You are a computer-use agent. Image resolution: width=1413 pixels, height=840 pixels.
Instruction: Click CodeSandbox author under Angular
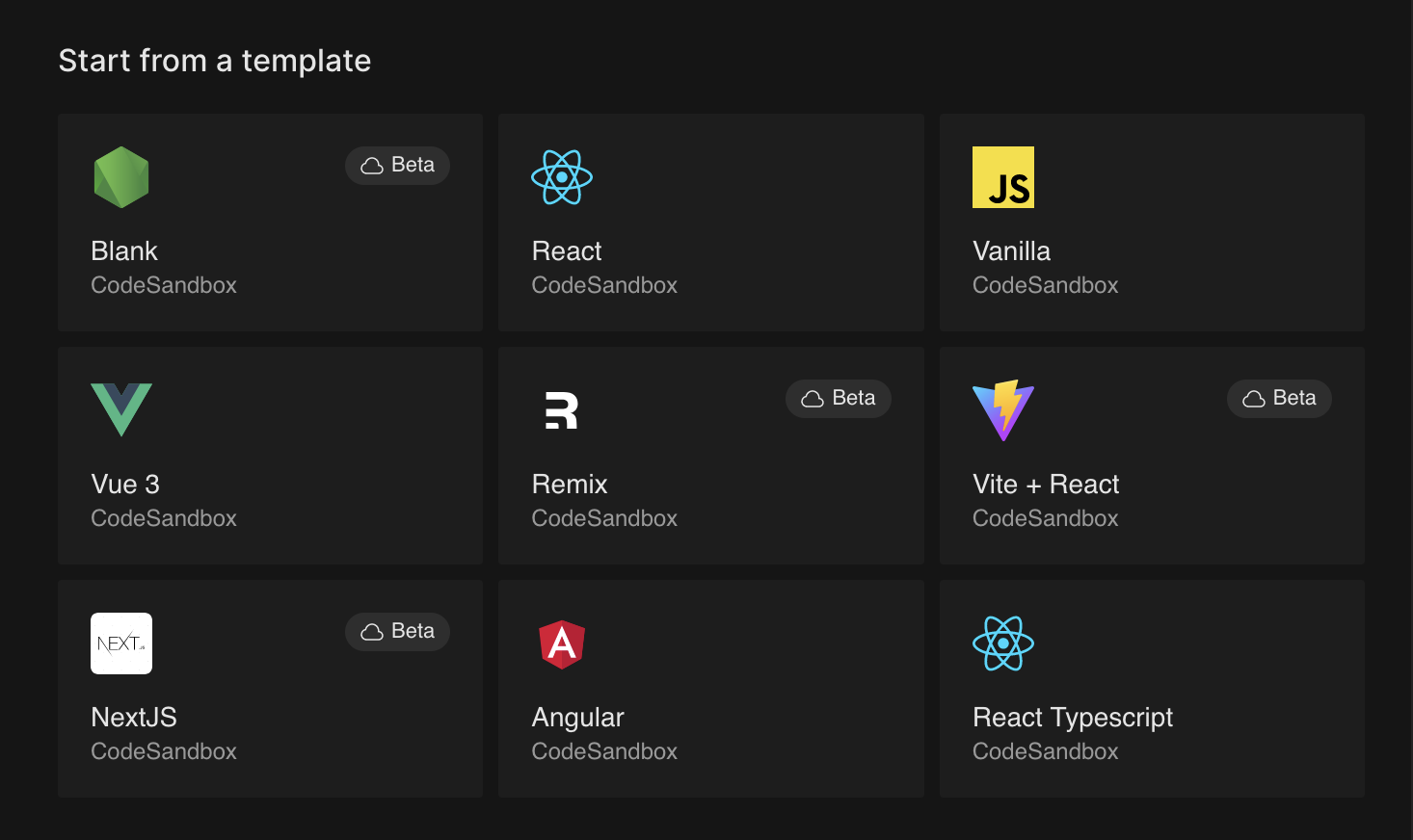tap(604, 751)
